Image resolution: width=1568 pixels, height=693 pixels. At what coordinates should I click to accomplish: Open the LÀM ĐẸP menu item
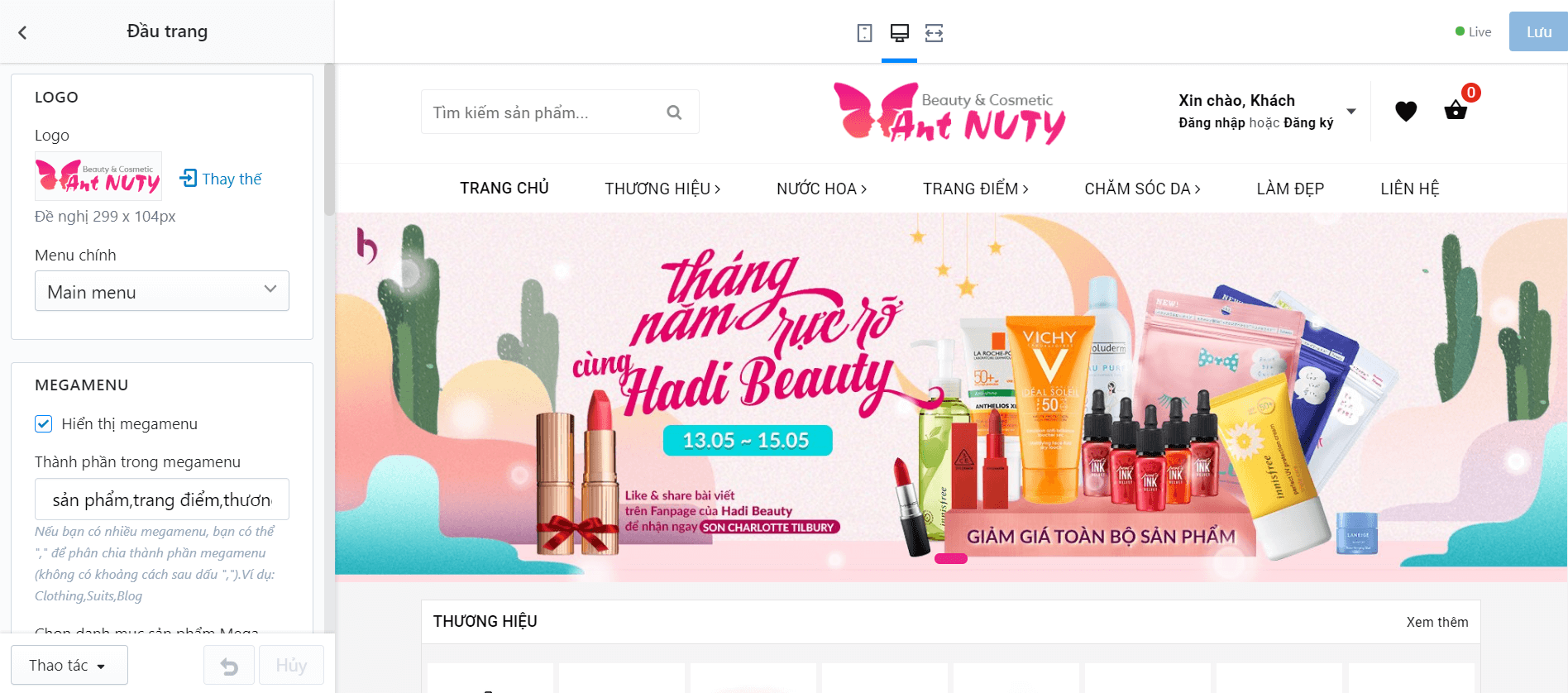1290,189
